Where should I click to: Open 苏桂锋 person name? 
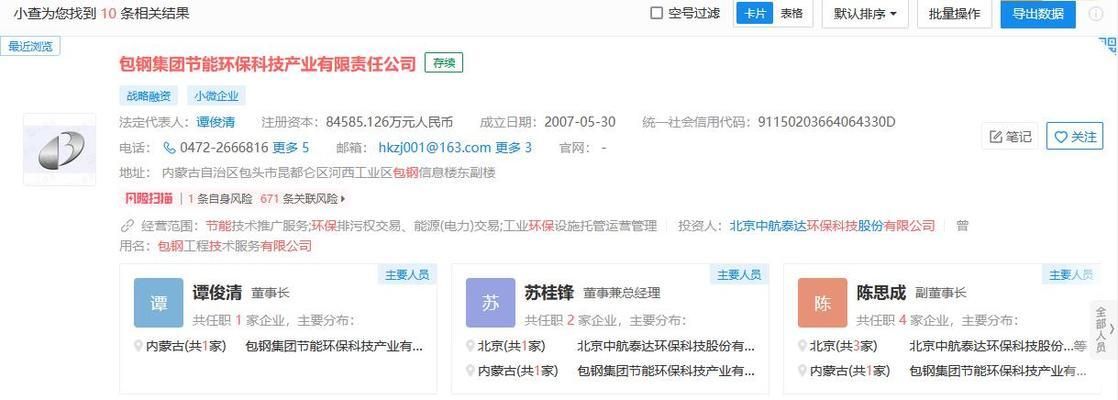[x=549, y=293]
